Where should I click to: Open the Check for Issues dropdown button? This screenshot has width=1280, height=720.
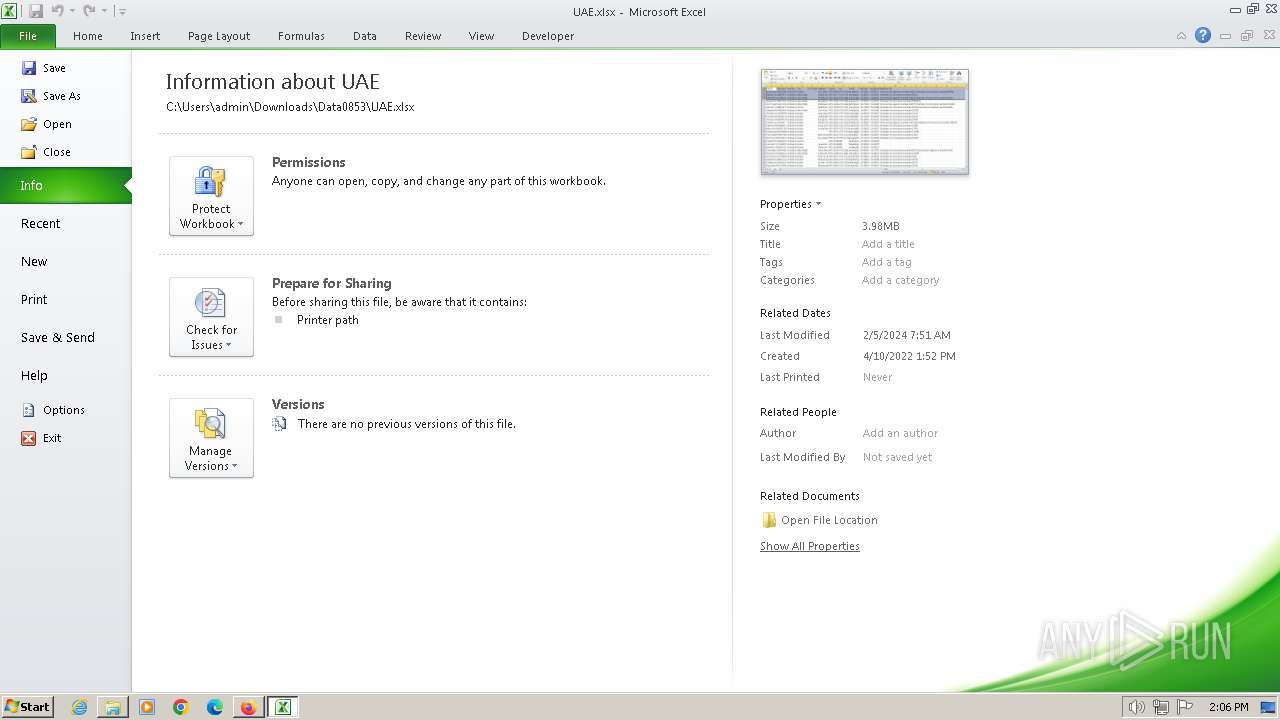(211, 317)
